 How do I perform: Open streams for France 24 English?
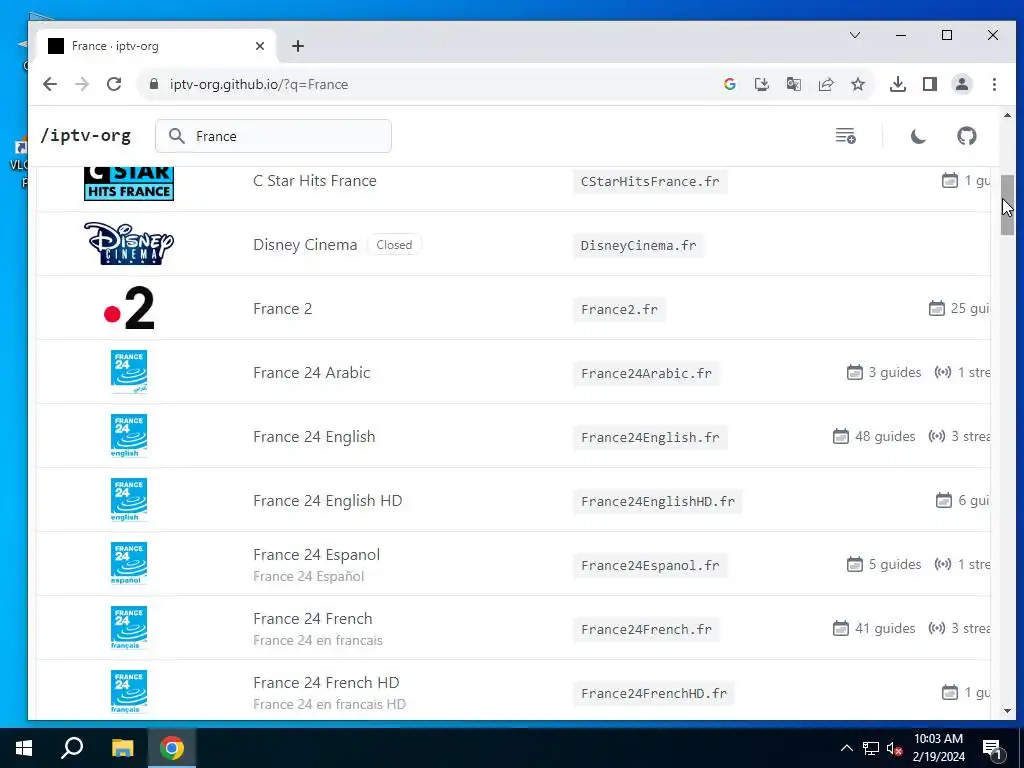coord(959,436)
